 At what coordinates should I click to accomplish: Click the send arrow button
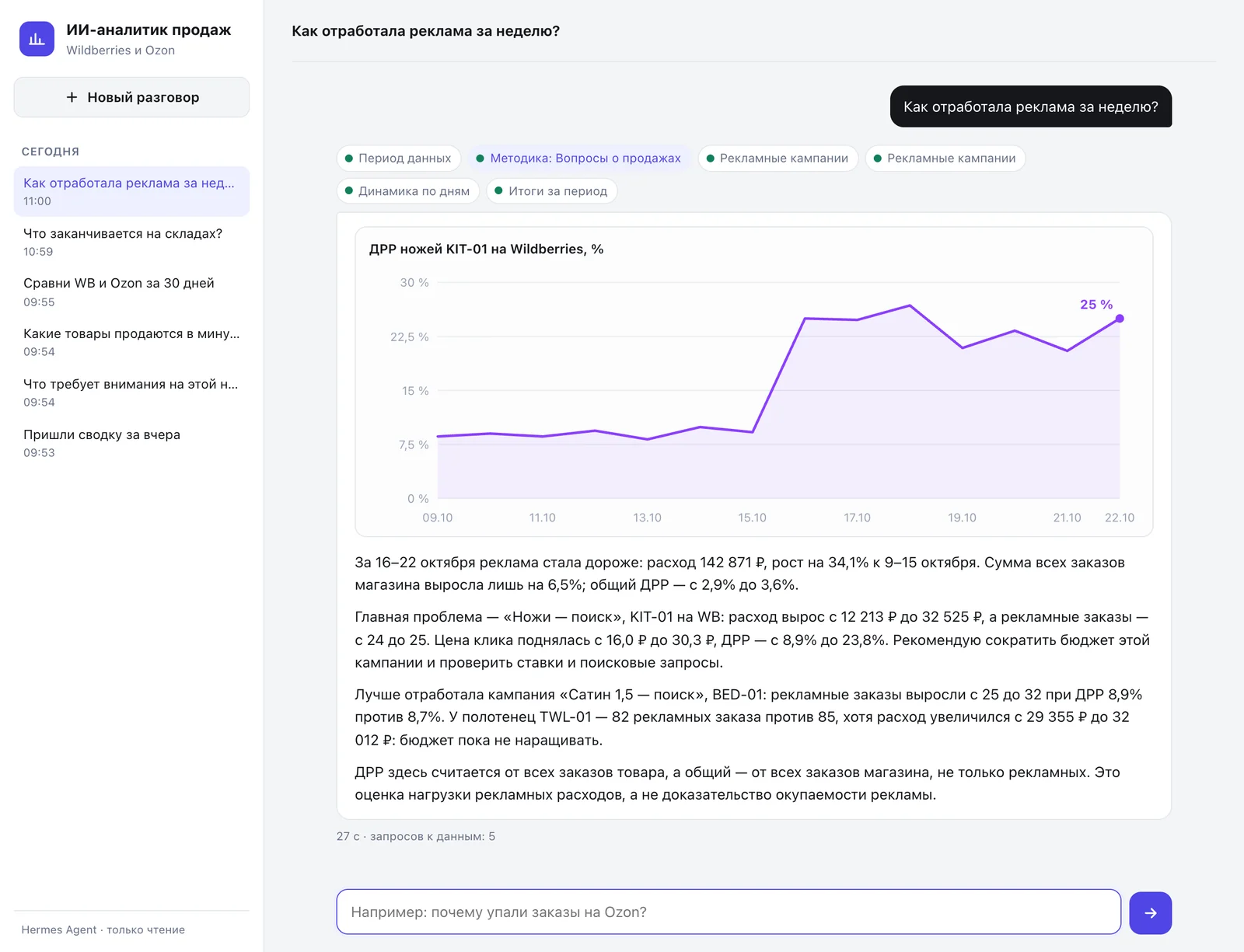click(1150, 912)
